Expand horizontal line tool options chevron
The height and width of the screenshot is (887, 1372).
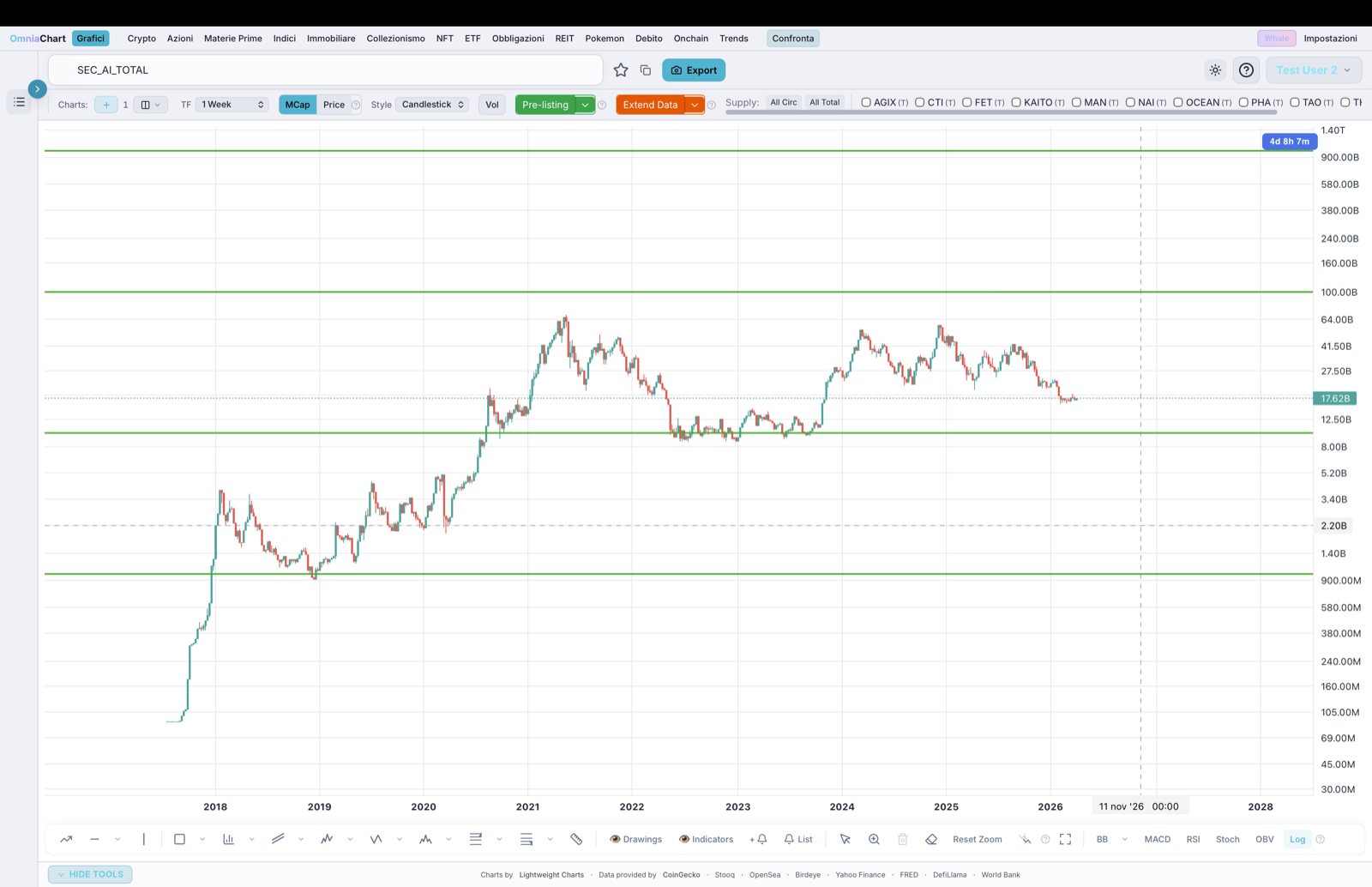117,839
